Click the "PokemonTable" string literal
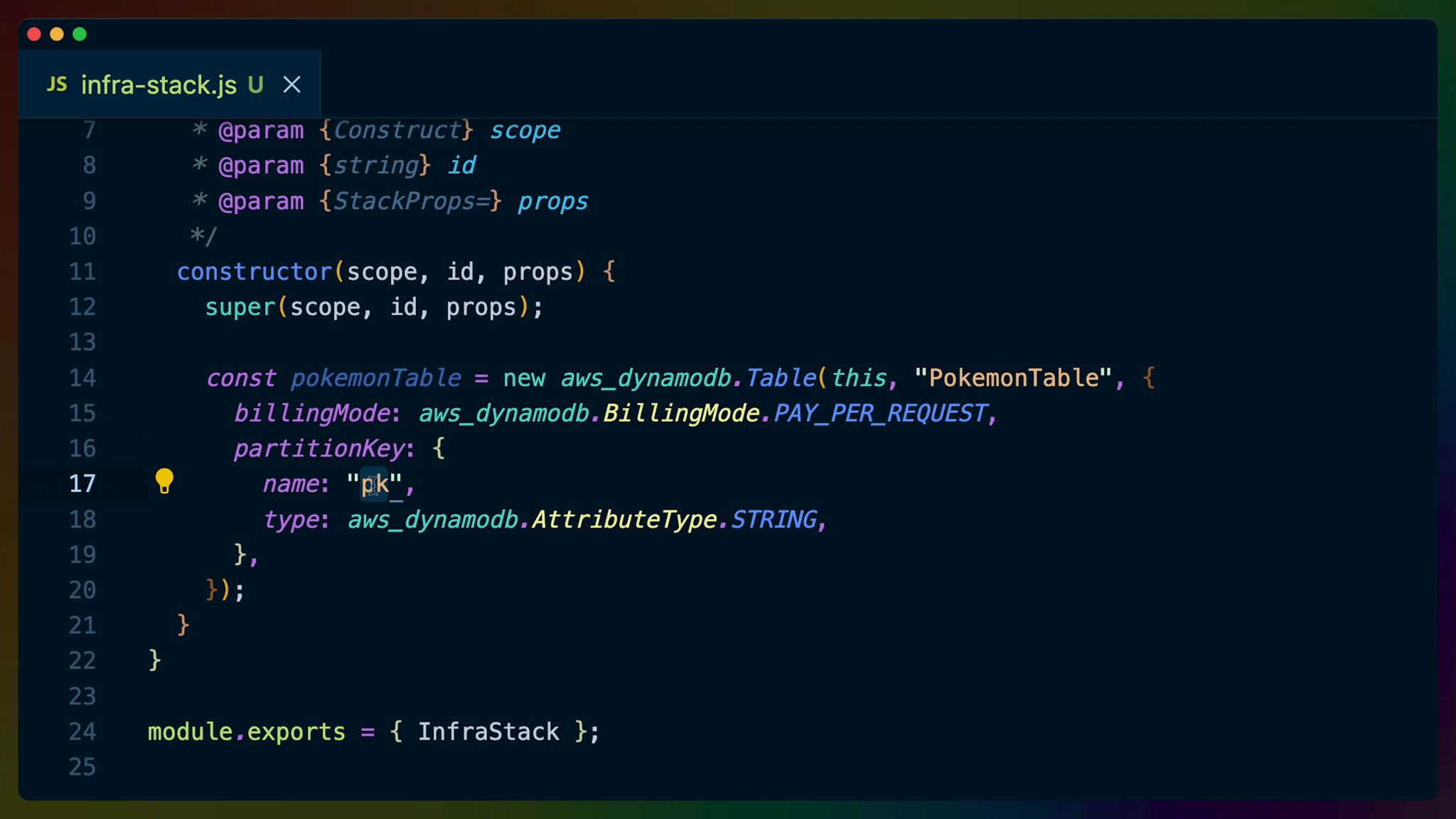 pyautogui.click(x=1013, y=378)
